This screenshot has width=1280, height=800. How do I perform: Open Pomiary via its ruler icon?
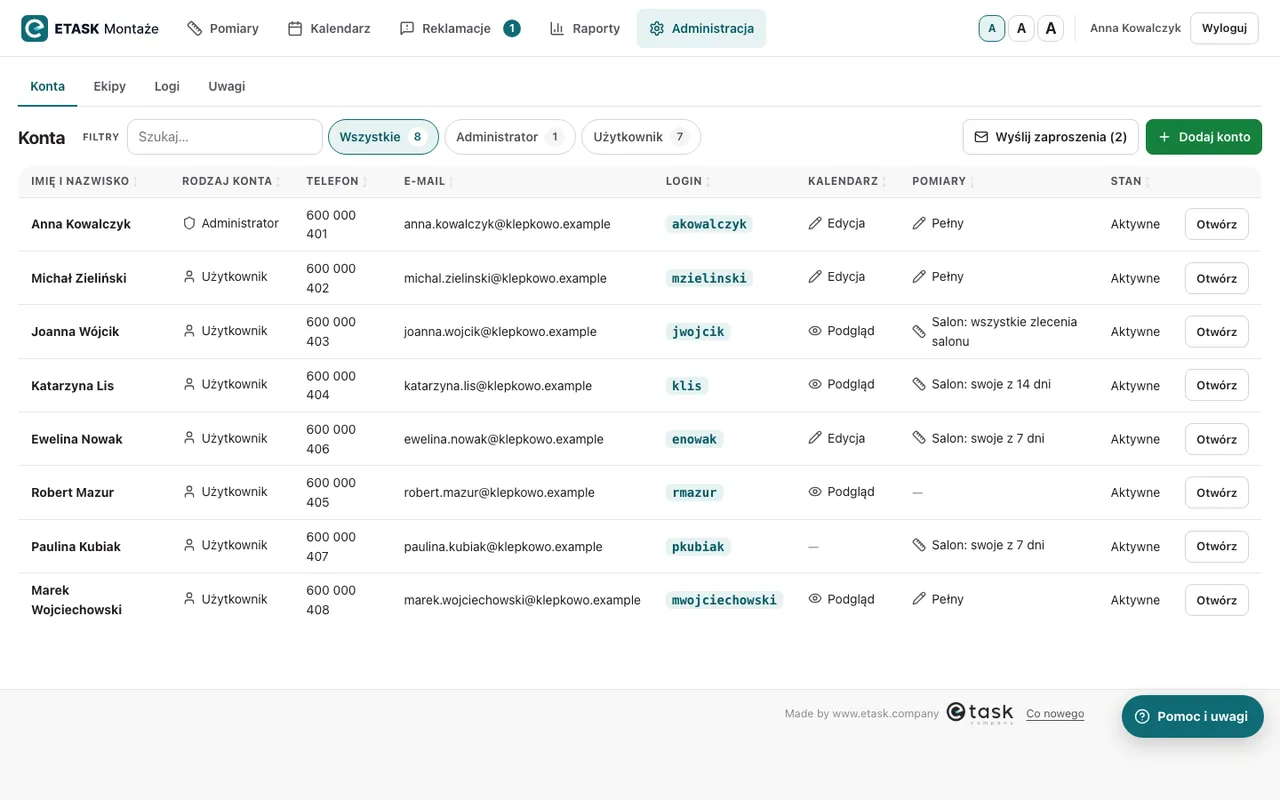coord(195,28)
